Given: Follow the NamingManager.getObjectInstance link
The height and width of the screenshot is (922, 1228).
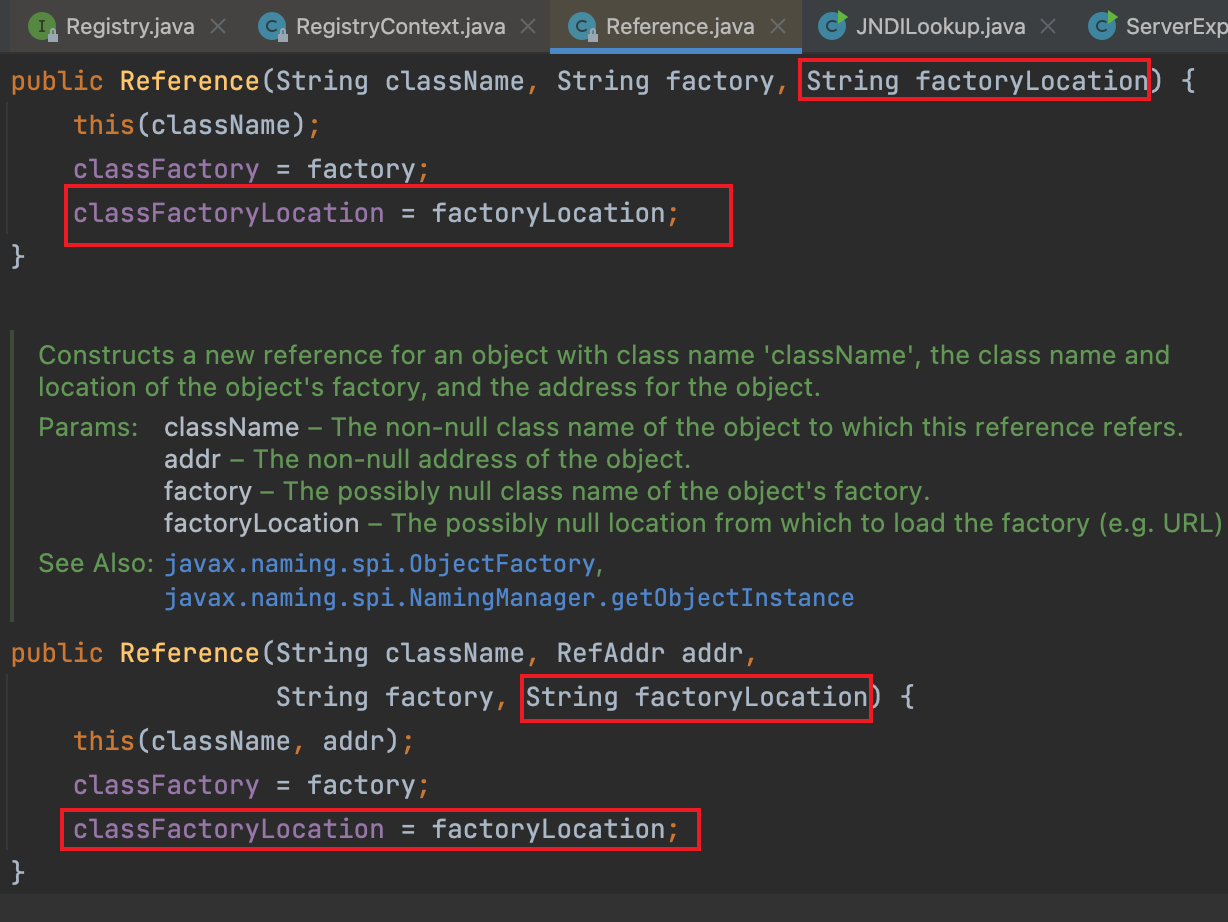Looking at the screenshot, I should point(509,598).
